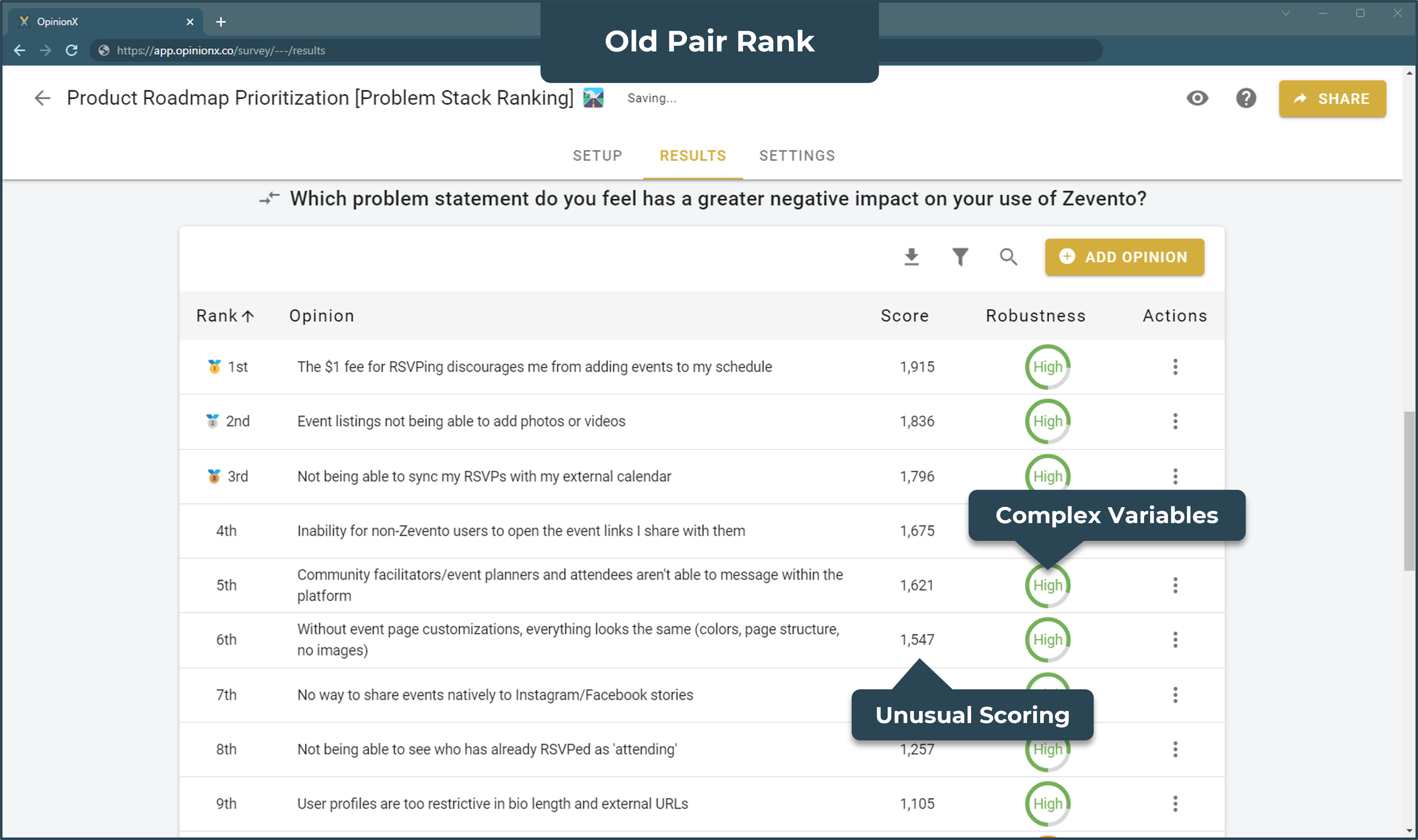The image size is (1418, 840).
Task: Click the High robustness badge for 9th rank
Action: [1047, 803]
